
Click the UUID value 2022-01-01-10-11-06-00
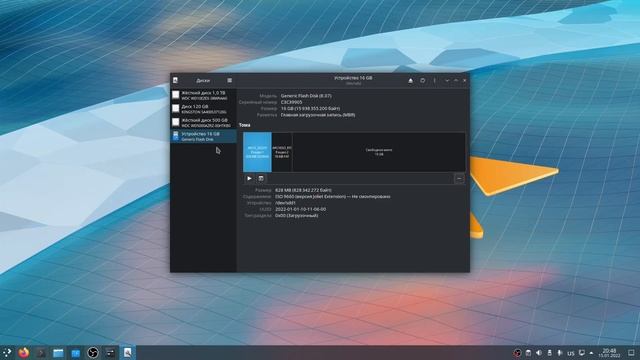(x=300, y=209)
